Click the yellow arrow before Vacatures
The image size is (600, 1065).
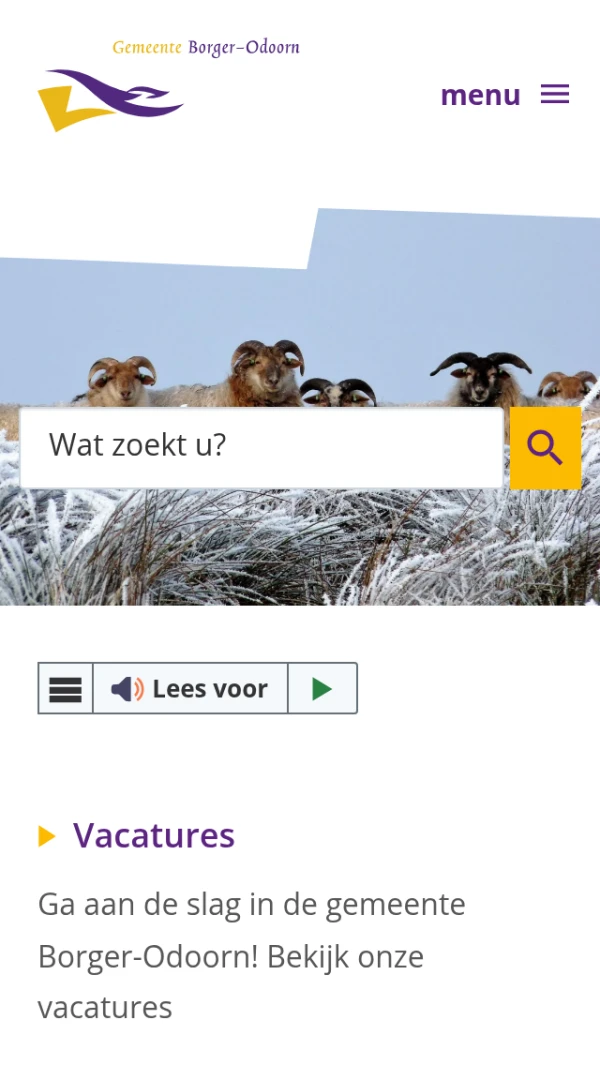(x=47, y=836)
